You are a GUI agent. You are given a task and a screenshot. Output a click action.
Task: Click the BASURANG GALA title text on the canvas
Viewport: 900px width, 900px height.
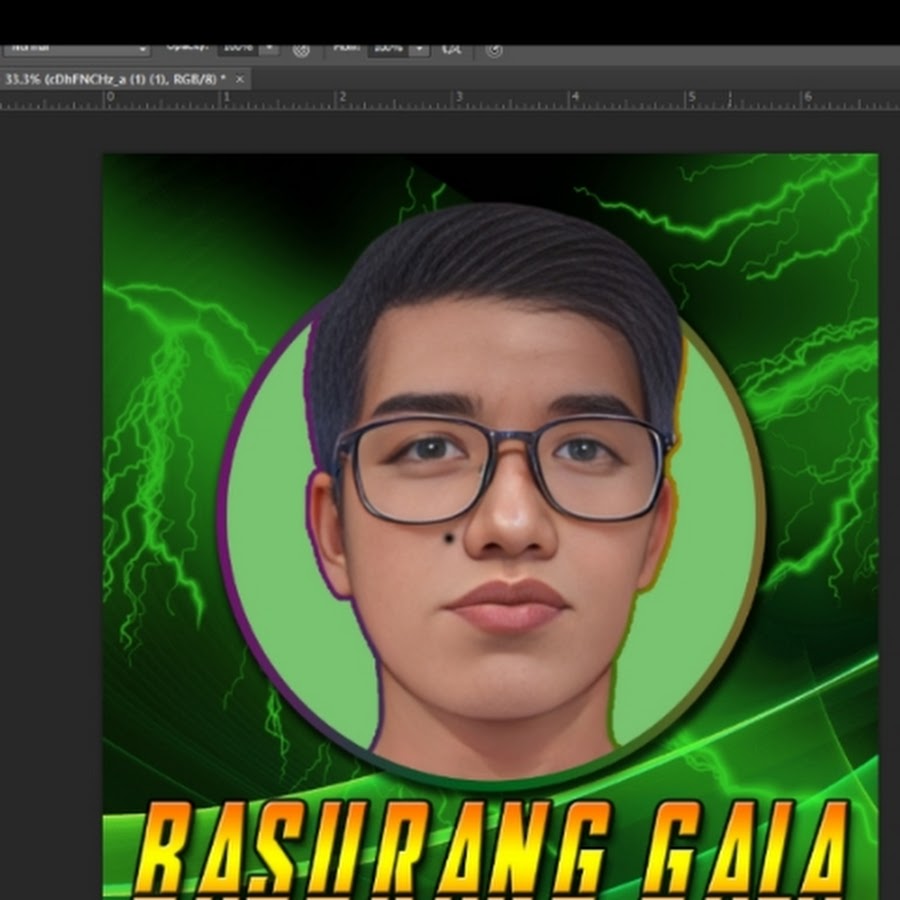pyautogui.click(x=492, y=849)
